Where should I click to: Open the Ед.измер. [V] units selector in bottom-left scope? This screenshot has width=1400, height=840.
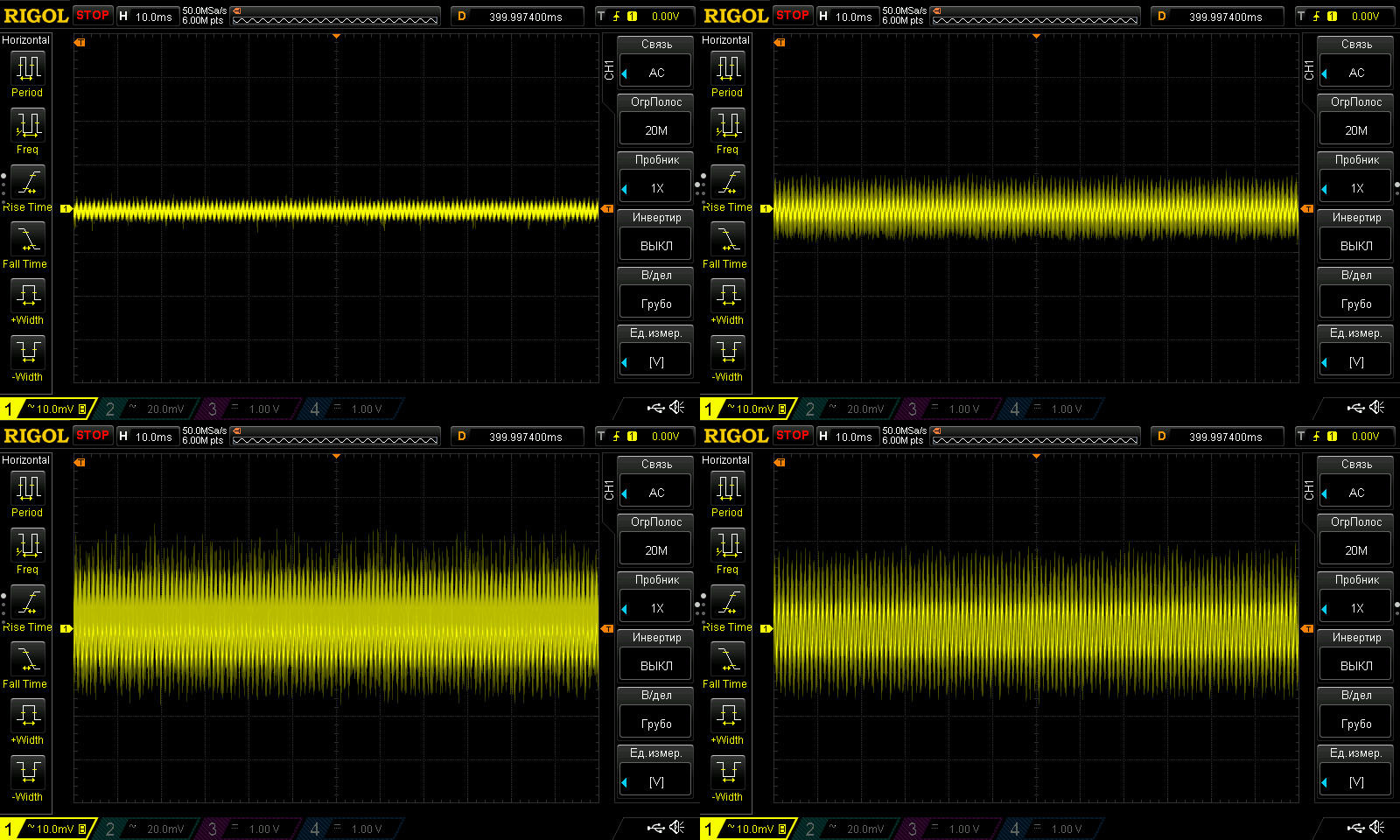(656, 781)
